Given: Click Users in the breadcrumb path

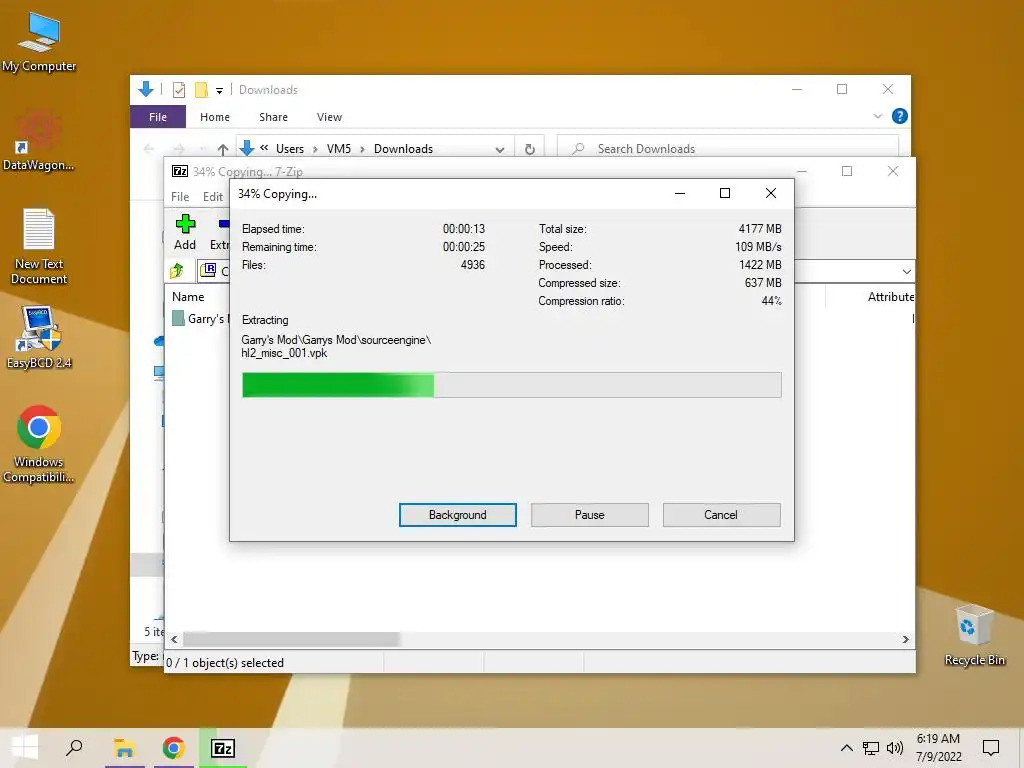Looking at the screenshot, I should (x=289, y=149).
